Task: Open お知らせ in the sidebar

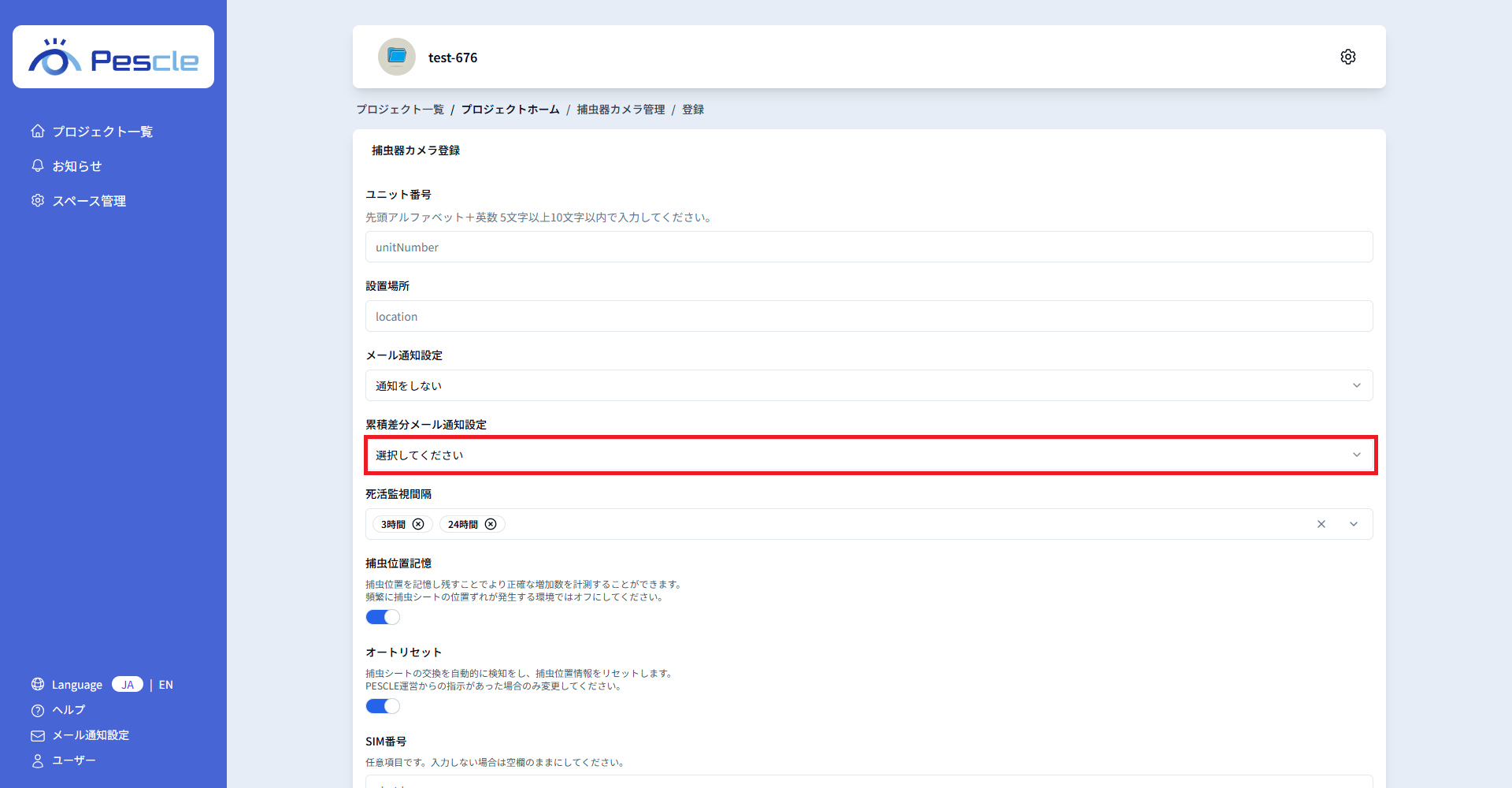Action: (76, 166)
